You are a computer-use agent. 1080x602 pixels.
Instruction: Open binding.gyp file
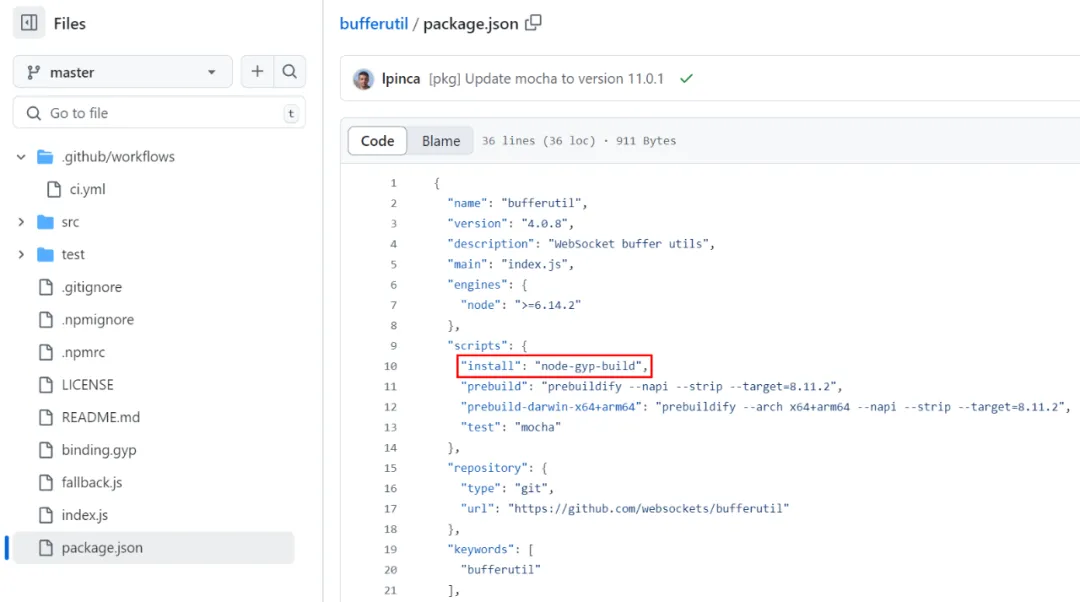coord(99,450)
